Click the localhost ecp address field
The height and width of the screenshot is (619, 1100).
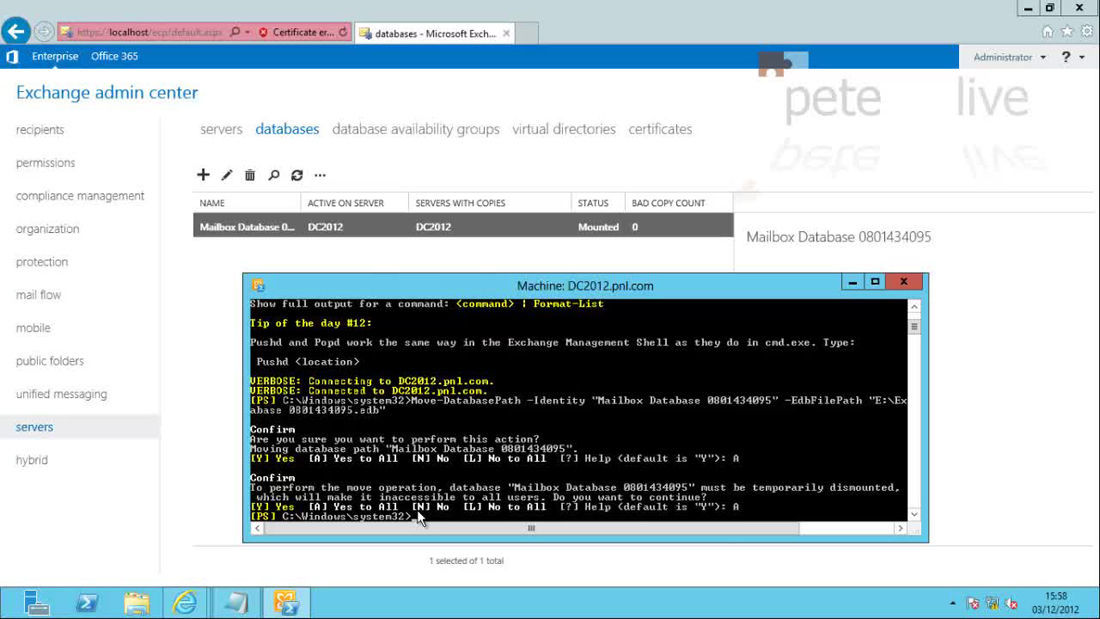(x=149, y=32)
